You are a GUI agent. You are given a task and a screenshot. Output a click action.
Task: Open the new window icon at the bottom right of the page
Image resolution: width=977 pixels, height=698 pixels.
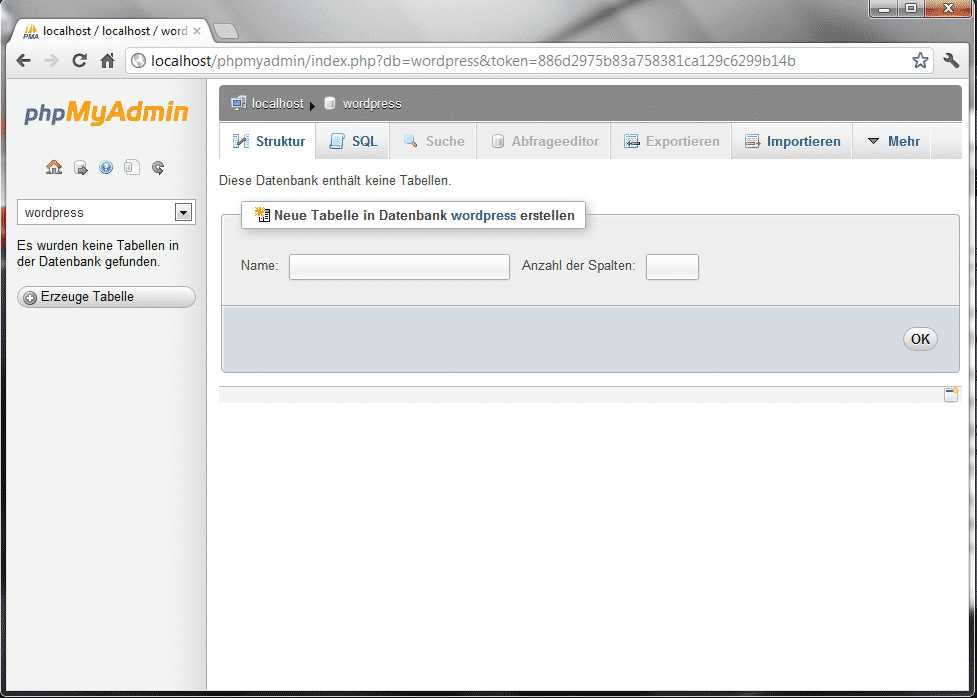pos(951,394)
